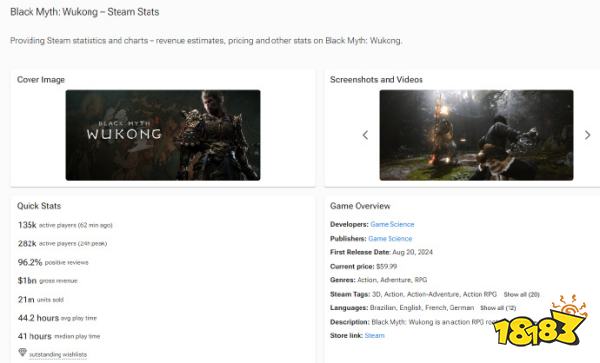This screenshot has width=600, height=363.
Task: Click the Black Myth: Wukong page title
Action: pyautogui.click(x=85, y=12)
